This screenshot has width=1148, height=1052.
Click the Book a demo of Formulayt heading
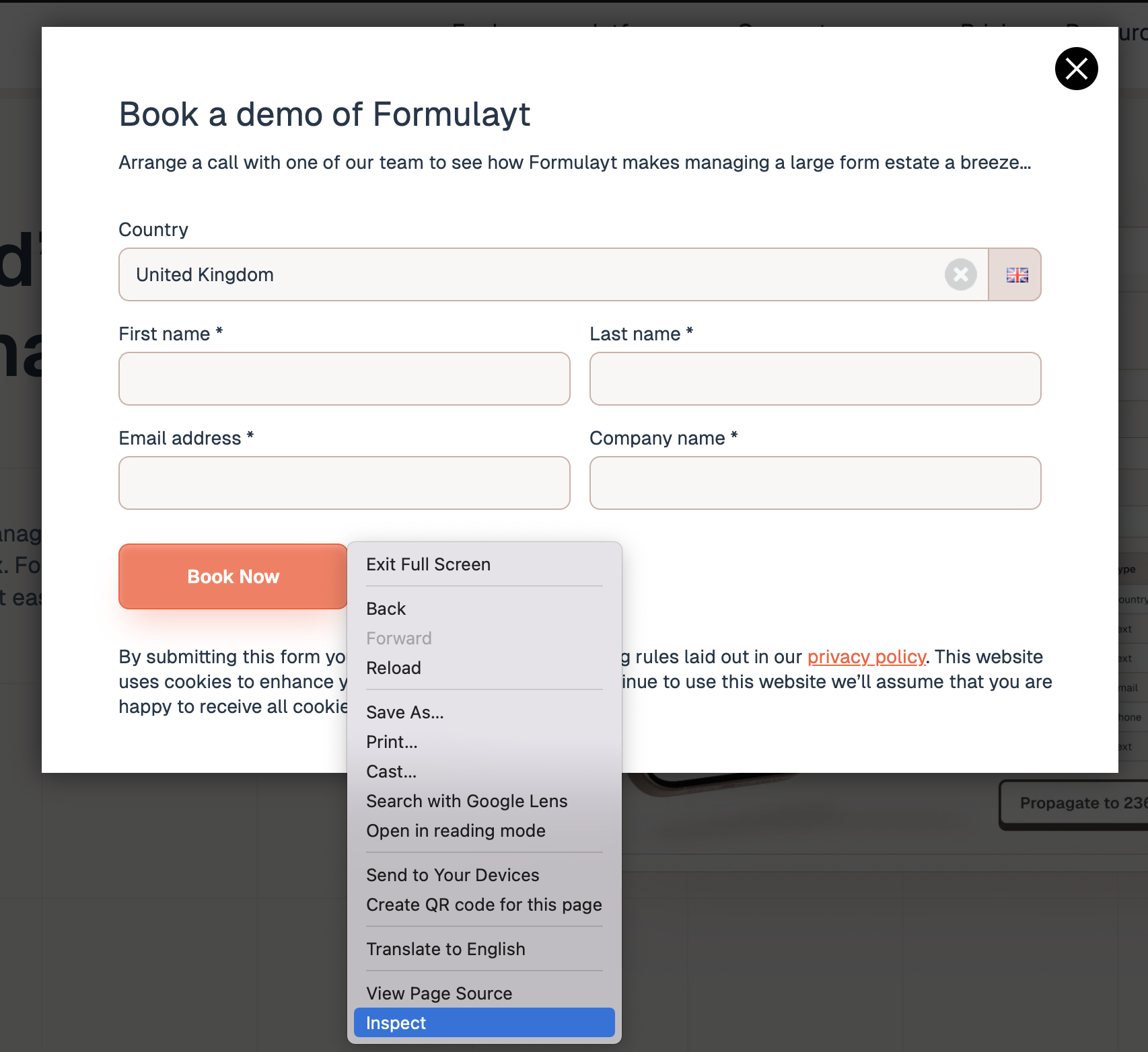(x=324, y=114)
